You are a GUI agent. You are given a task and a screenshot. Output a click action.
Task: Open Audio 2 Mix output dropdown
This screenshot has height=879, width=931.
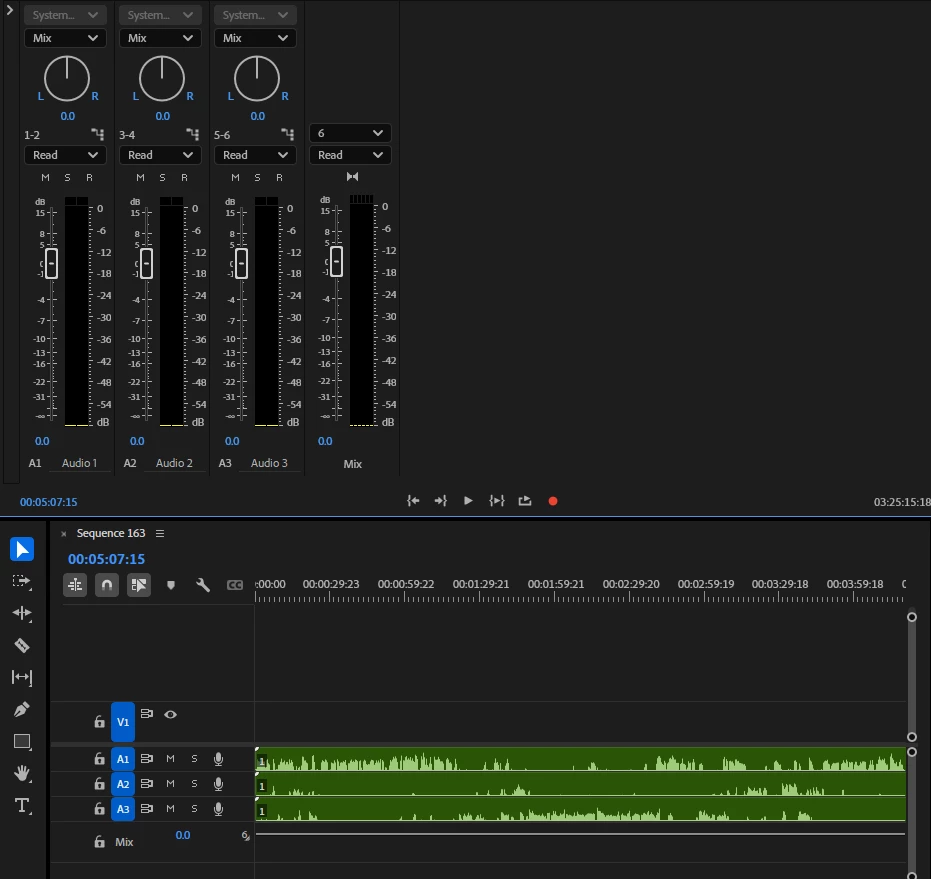(x=160, y=38)
